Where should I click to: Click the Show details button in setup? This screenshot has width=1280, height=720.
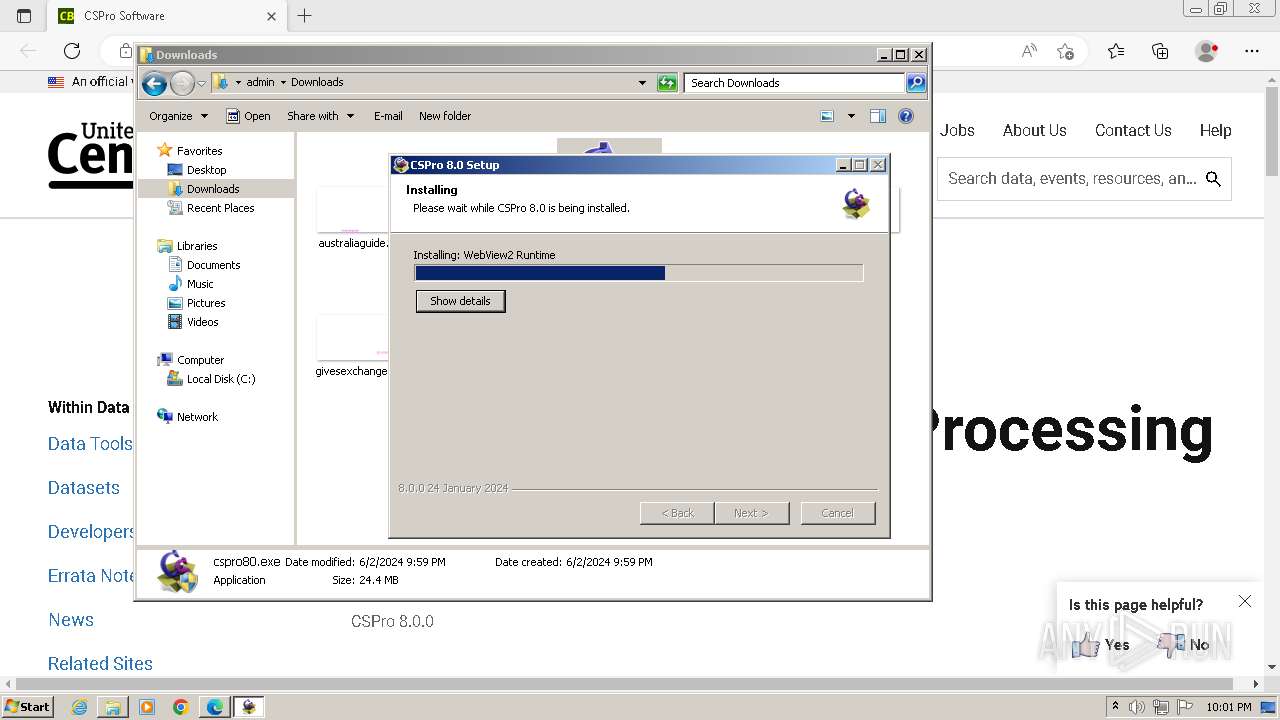point(460,301)
